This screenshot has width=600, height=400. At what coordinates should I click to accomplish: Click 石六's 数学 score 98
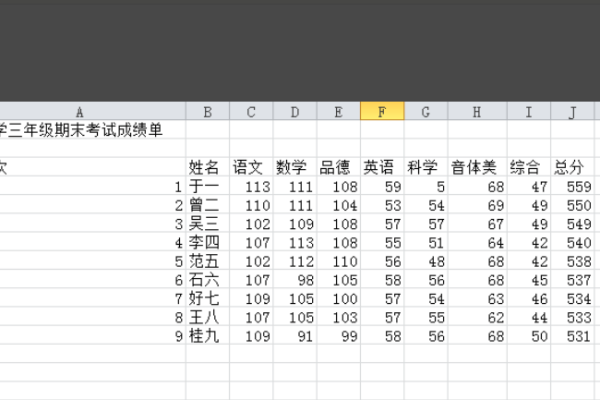295,279
